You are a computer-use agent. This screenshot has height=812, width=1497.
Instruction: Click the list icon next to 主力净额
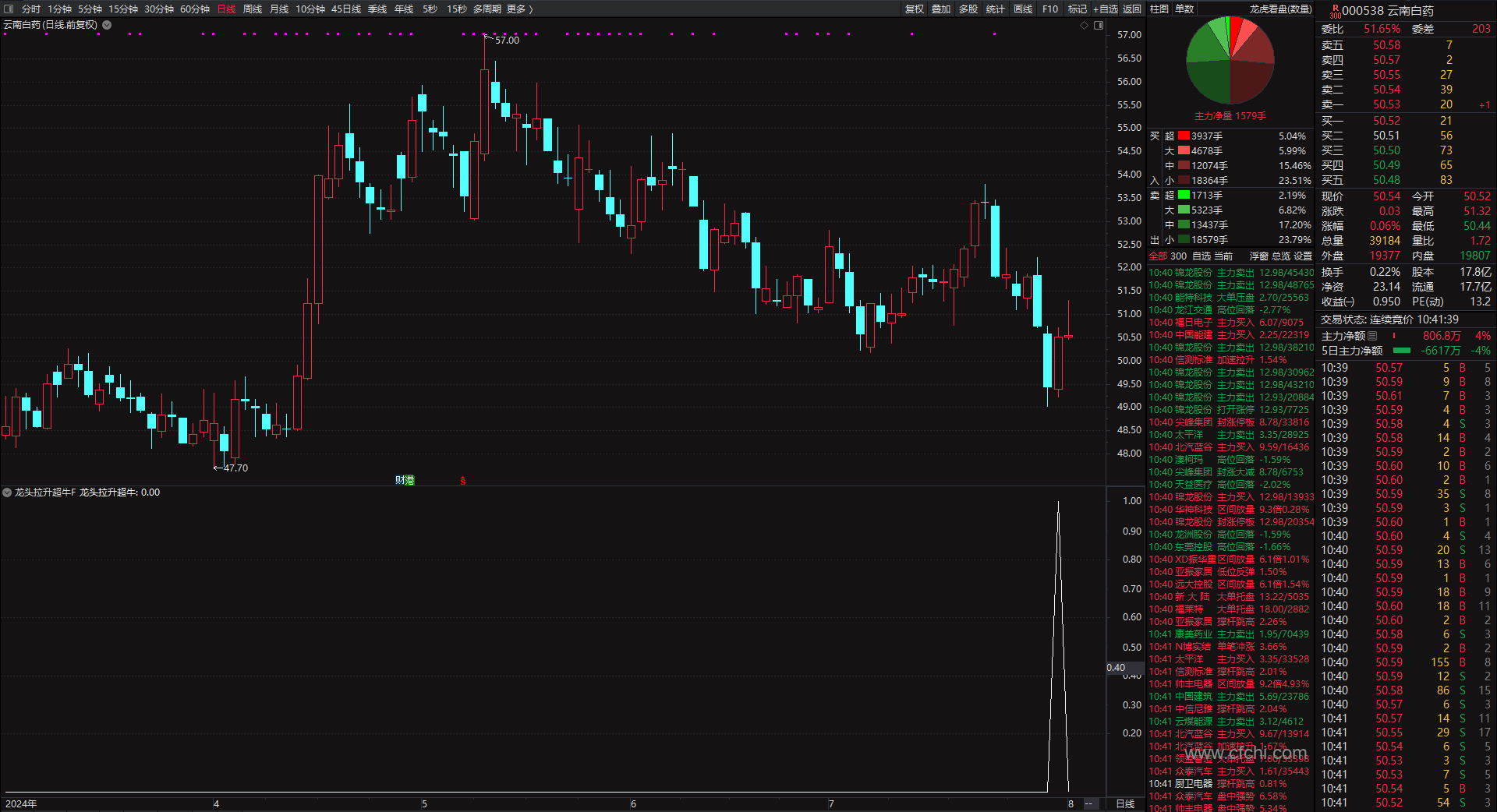tap(1372, 336)
